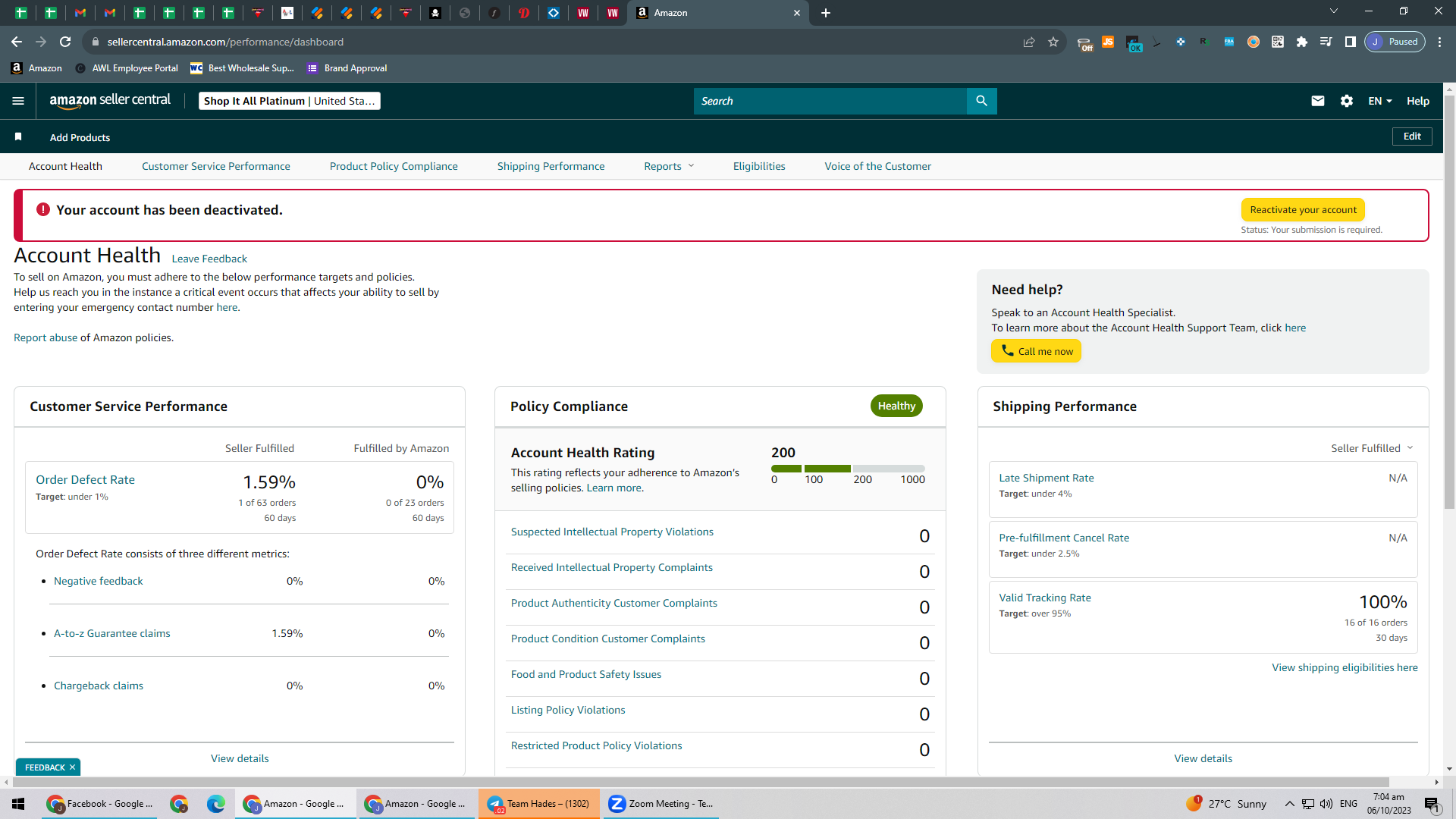Screen dimensions: 1456x819
Task: Click into the Search input field
Action: click(x=830, y=101)
